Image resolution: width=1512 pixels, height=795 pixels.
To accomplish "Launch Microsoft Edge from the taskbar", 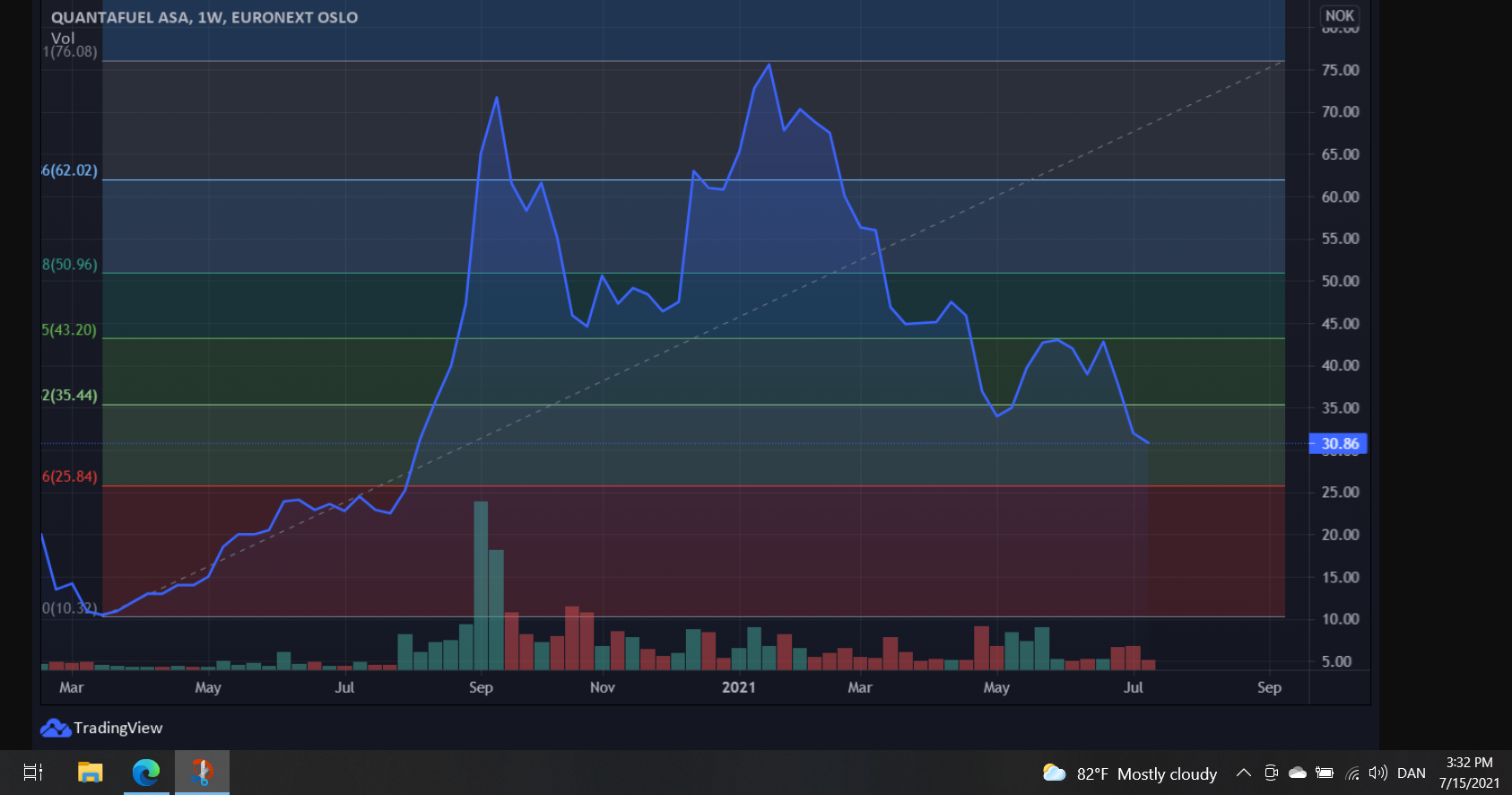I will [x=146, y=772].
